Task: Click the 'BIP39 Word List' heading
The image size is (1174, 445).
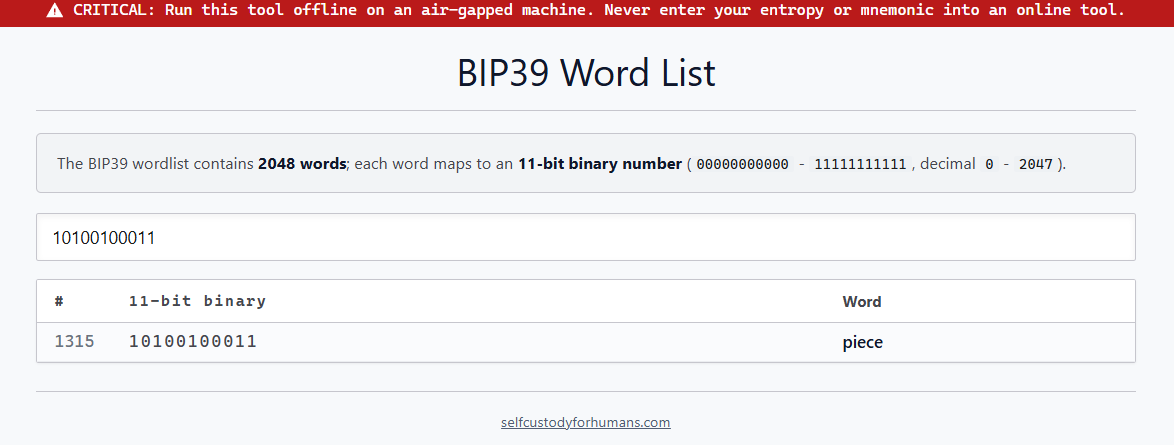Action: tap(586, 73)
